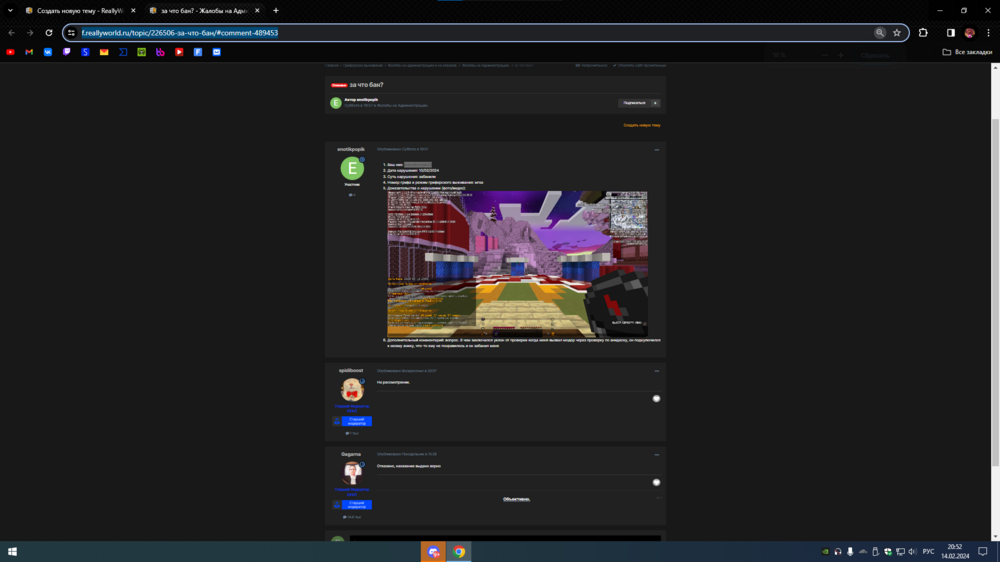Go back to the previous page
Screen dimensions: 1000x562
pos(11,33)
